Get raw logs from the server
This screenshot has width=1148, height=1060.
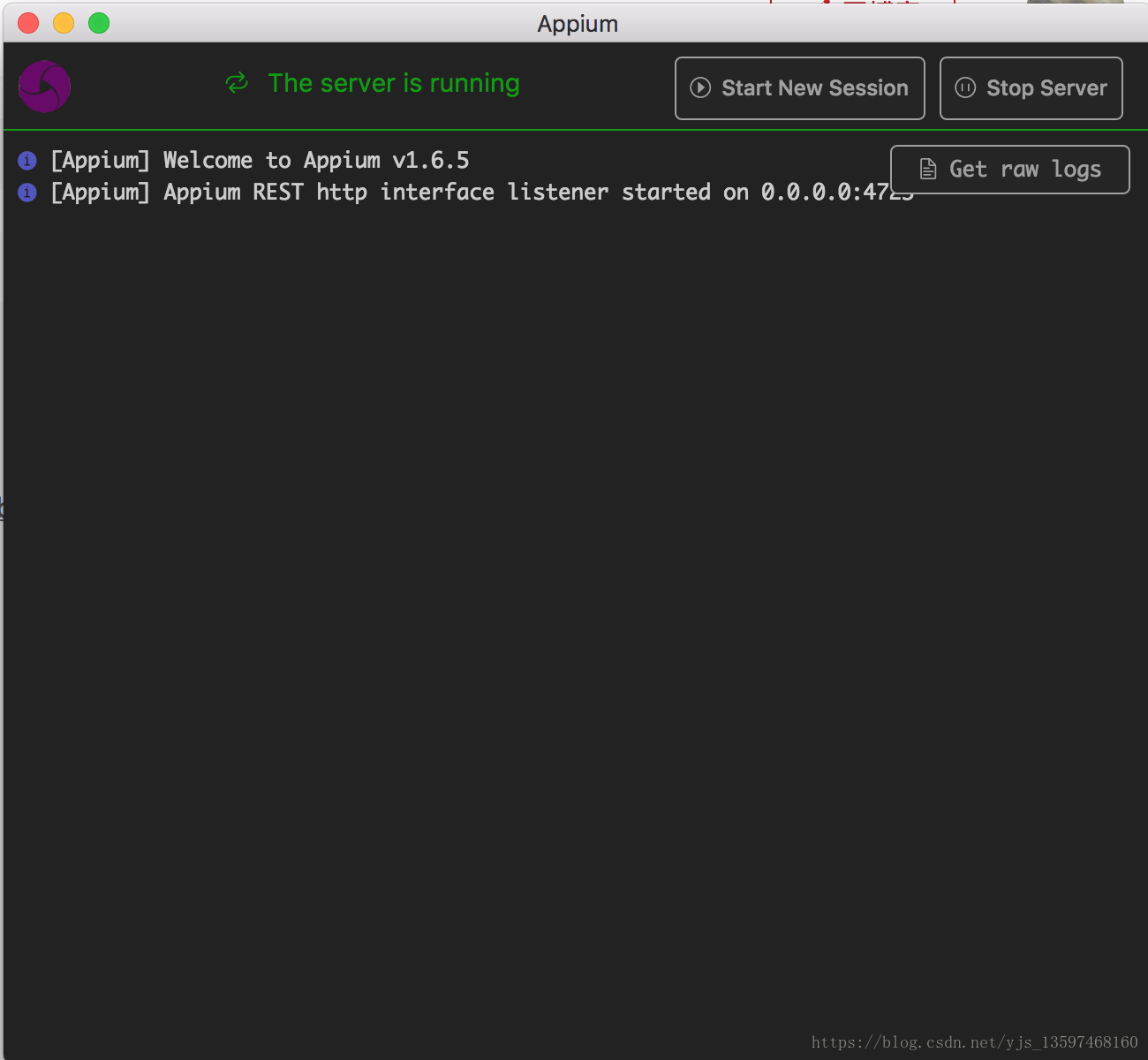coord(1009,170)
